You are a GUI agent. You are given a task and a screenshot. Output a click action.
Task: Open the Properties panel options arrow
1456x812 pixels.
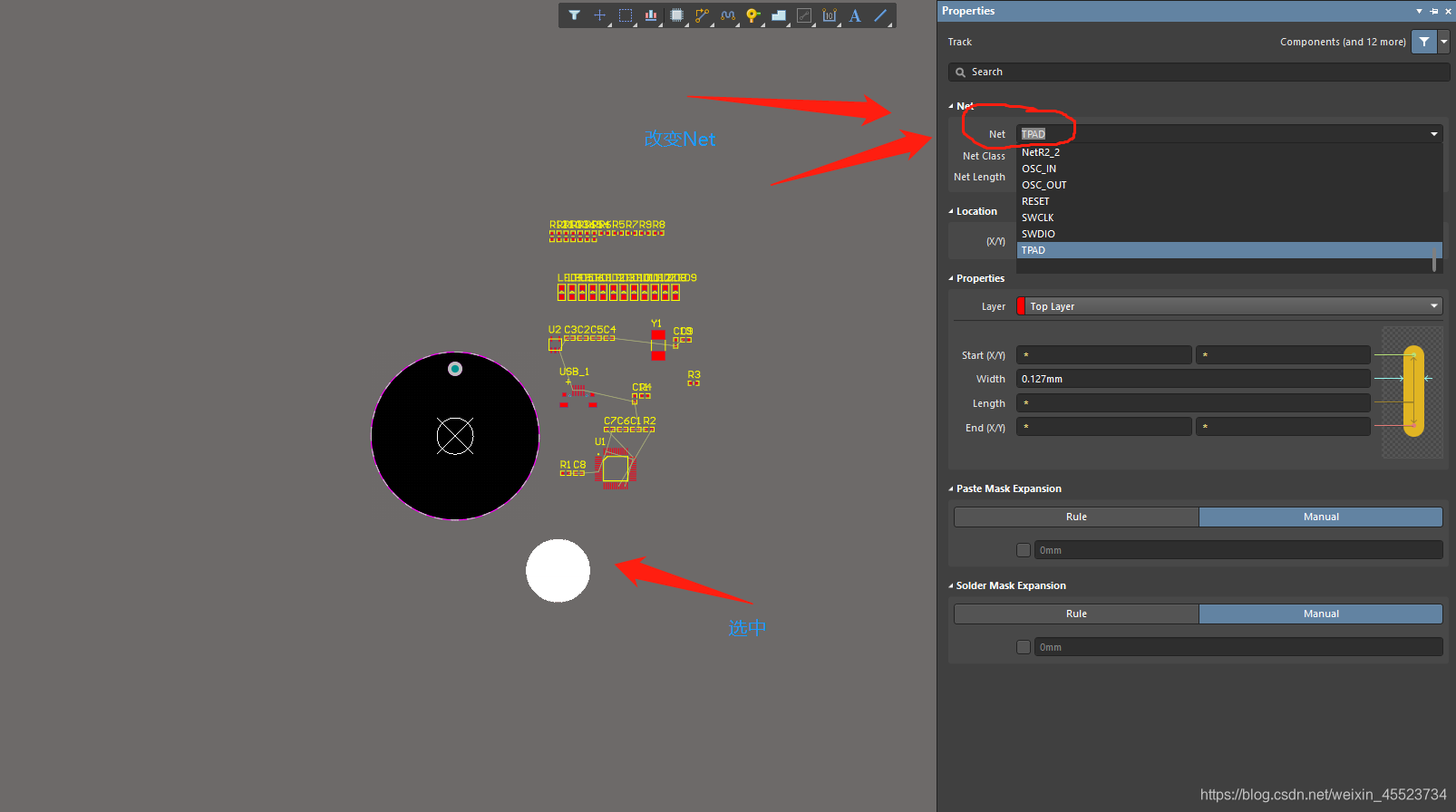[x=1419, y=11]
